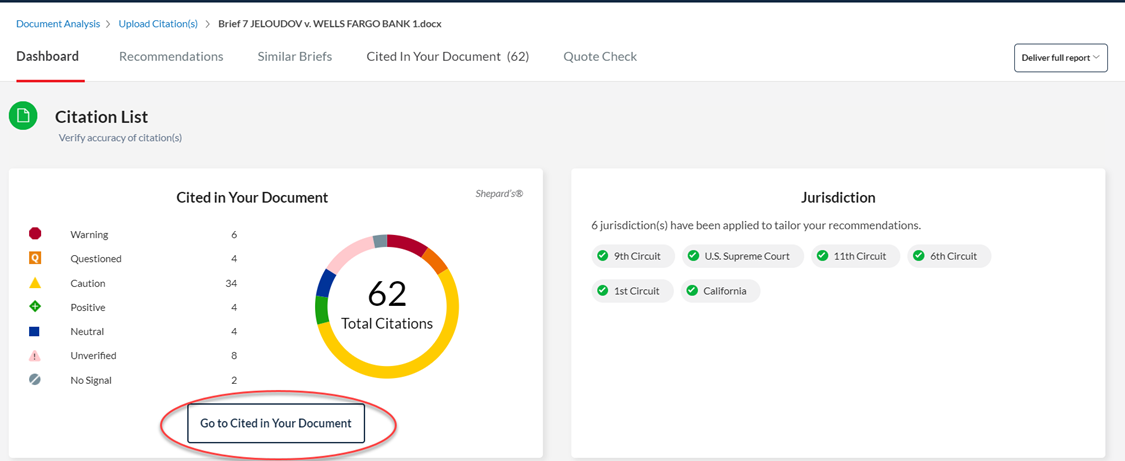Click the Warning legend label
Screen dimensions: 1125x461
(89, 234)
